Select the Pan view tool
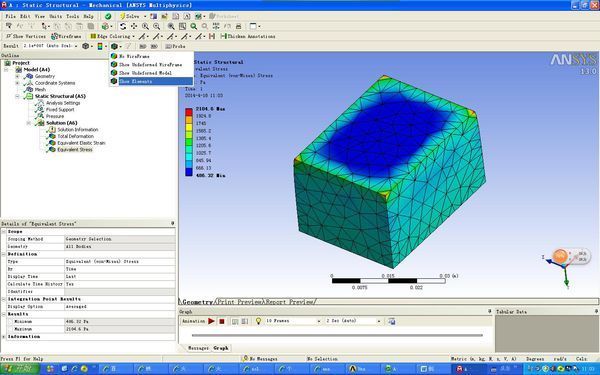Image resolution: width=600 pixels, height=375 pixels. point(134,26)
